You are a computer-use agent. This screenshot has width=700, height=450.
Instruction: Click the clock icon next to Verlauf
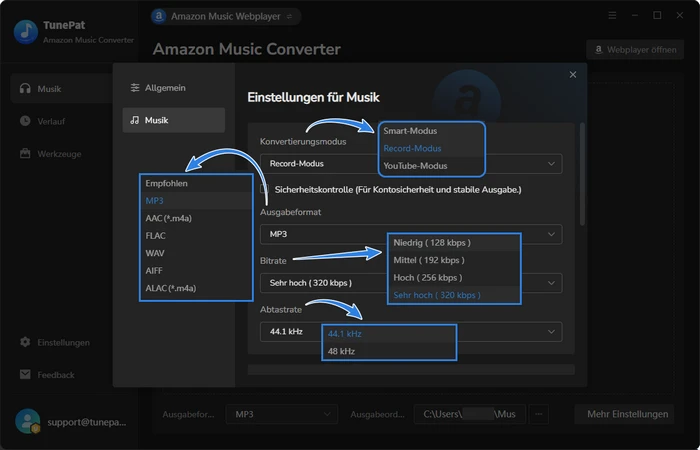click(25, 121)
